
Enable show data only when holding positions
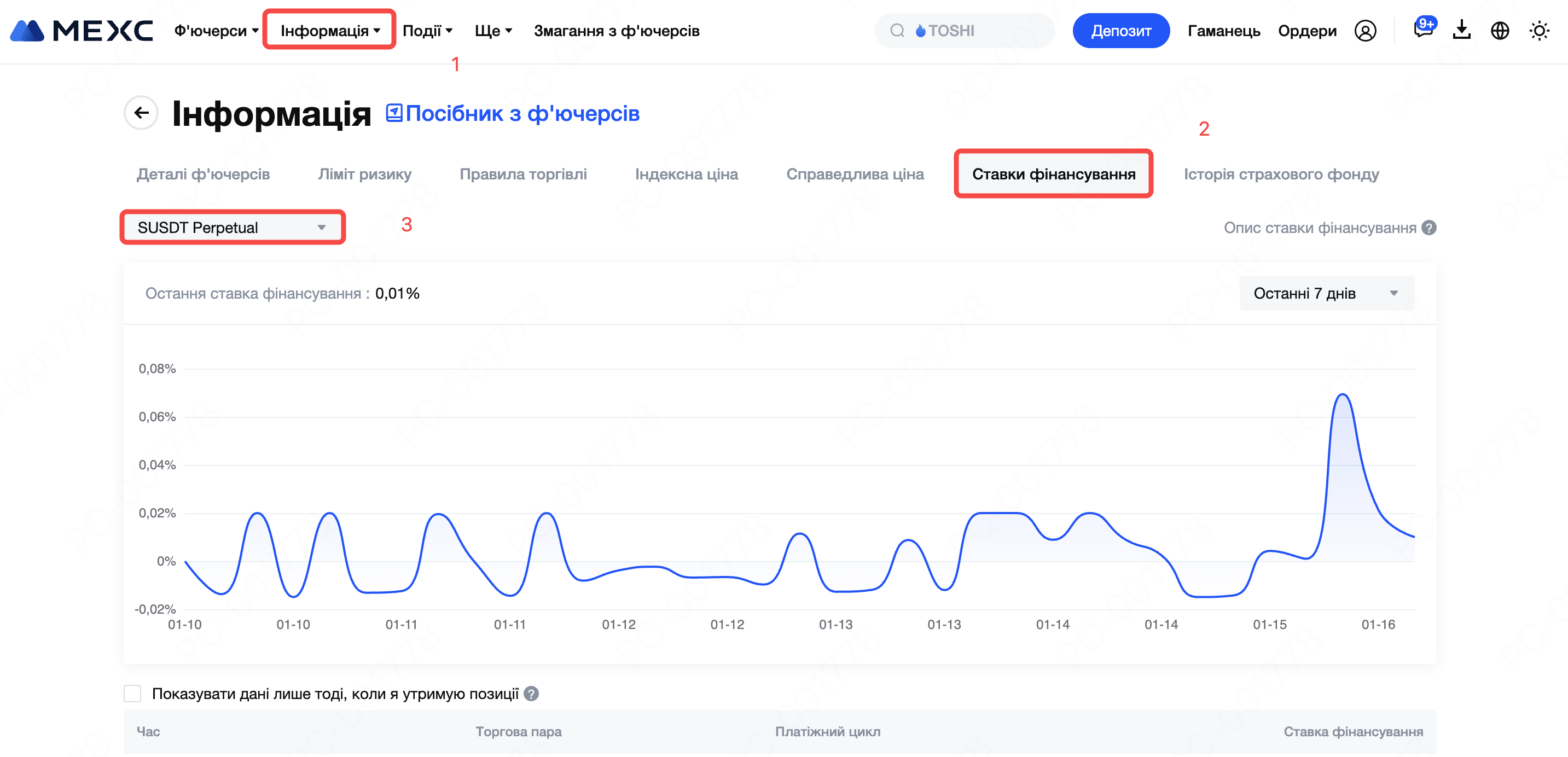pyautogui.click(x=132, y=694)
